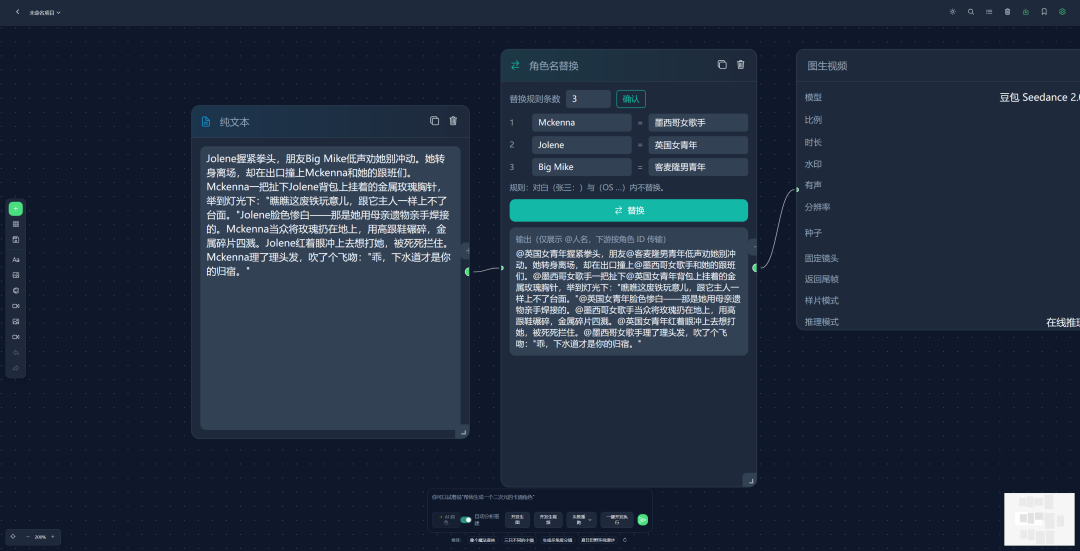
Task: Redo with the left sidebar forward arrow
Action: [16, 368]
